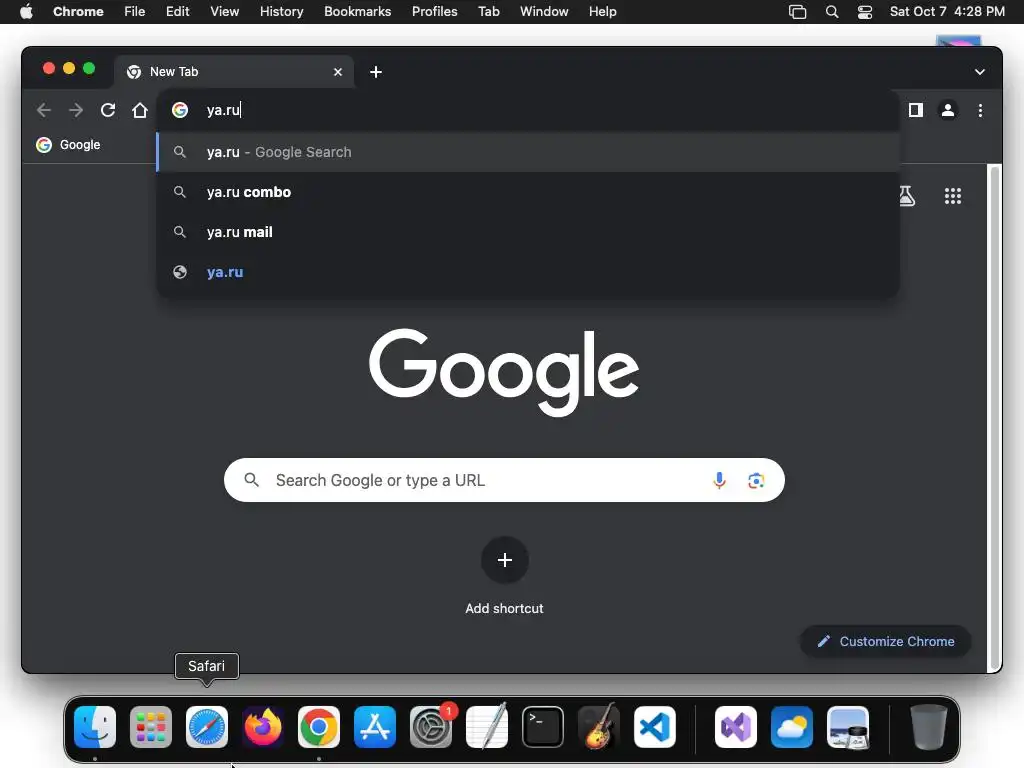1024x768 pixels.
Task: Expand the tab search chevron
Action: click(x=980, y=72)
